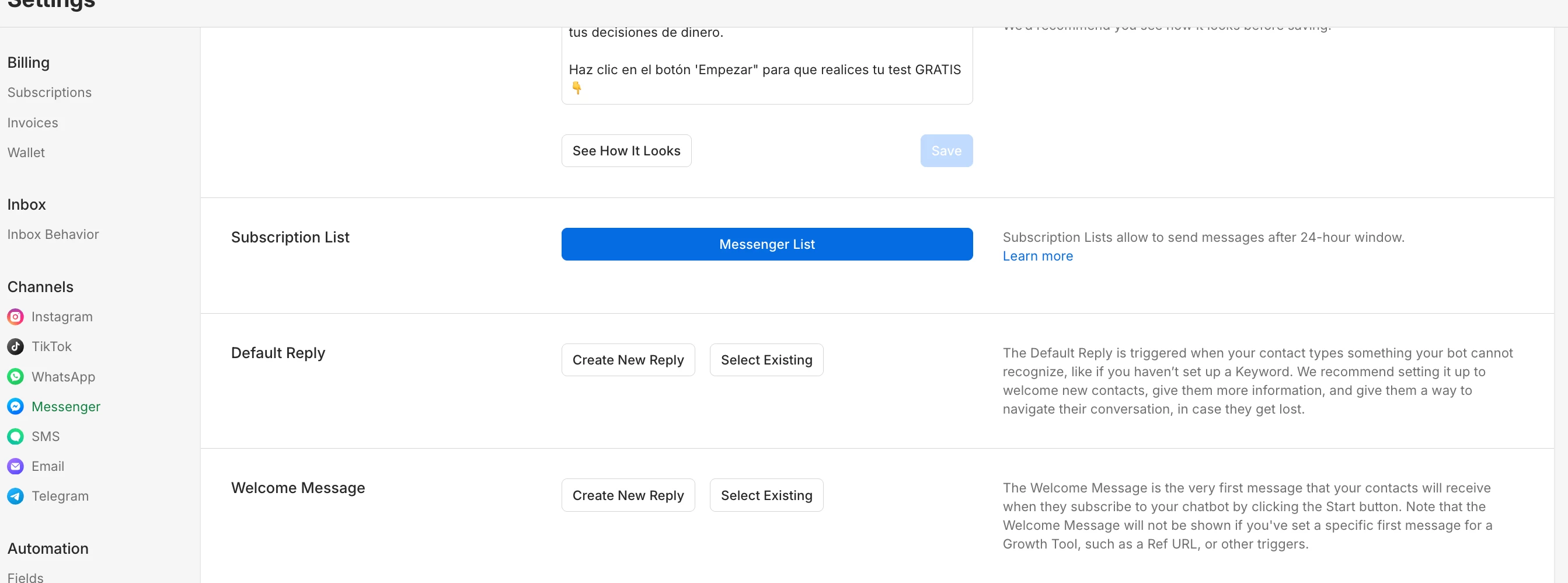Viewport: 1568px width, 583px height.
Task: Open Subscriptions billing settings
Action: (x=49, y=93)
